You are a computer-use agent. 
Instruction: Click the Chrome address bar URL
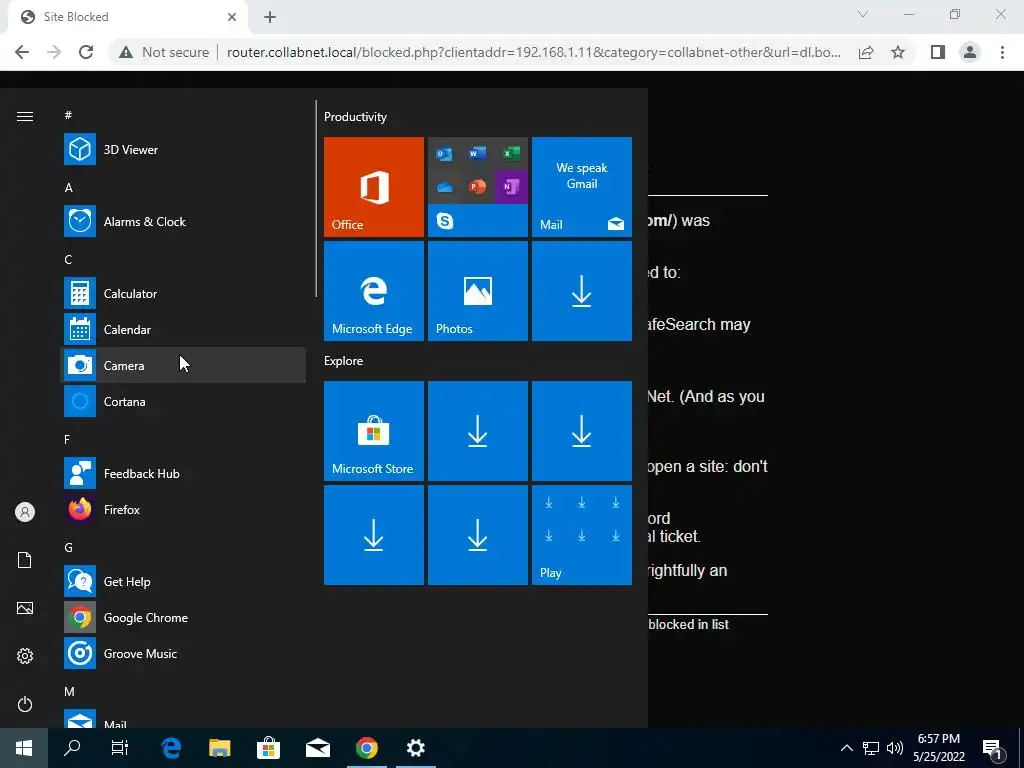click(534, 52)
